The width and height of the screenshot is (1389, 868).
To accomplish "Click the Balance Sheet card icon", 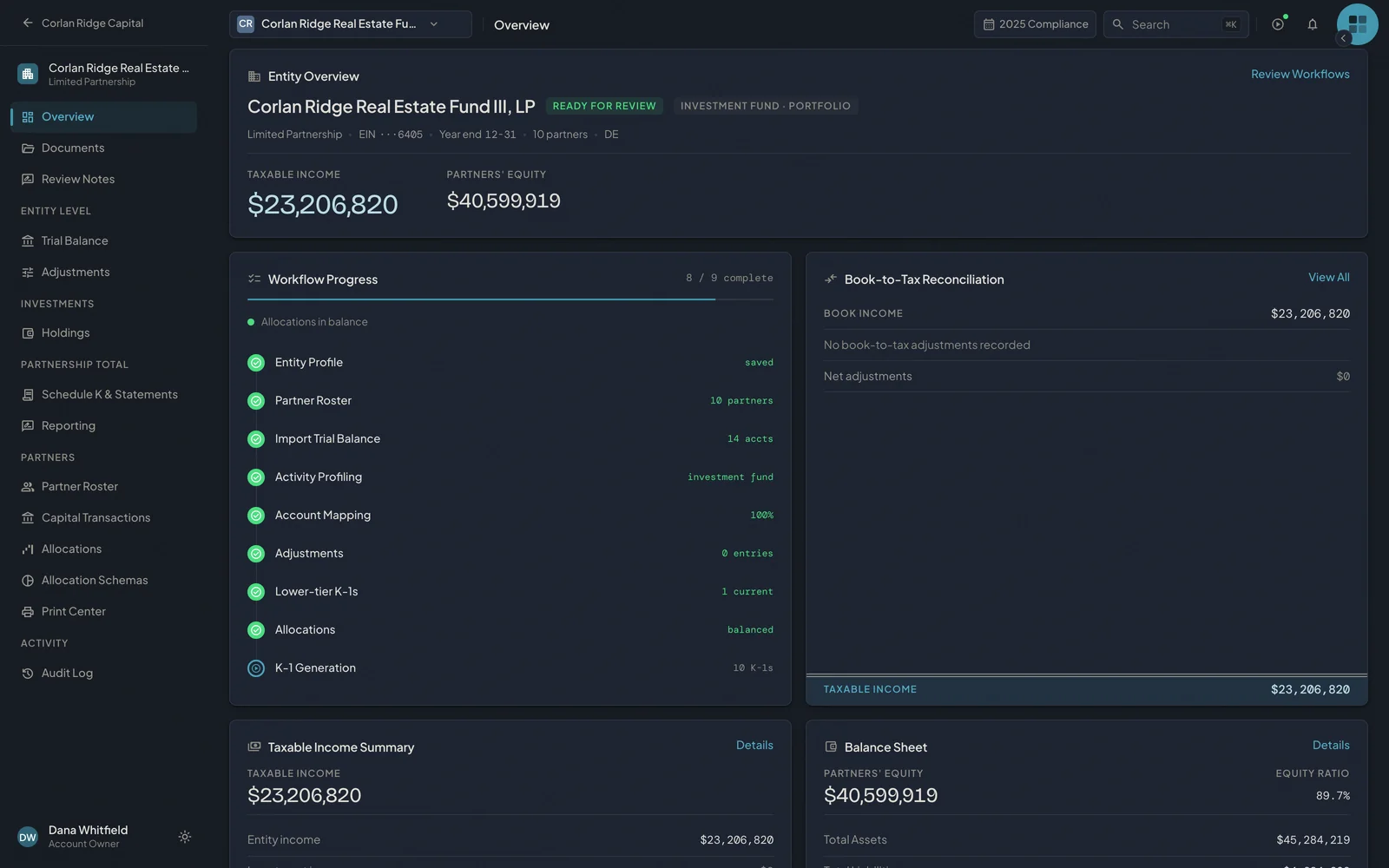I will click(831, 747).
